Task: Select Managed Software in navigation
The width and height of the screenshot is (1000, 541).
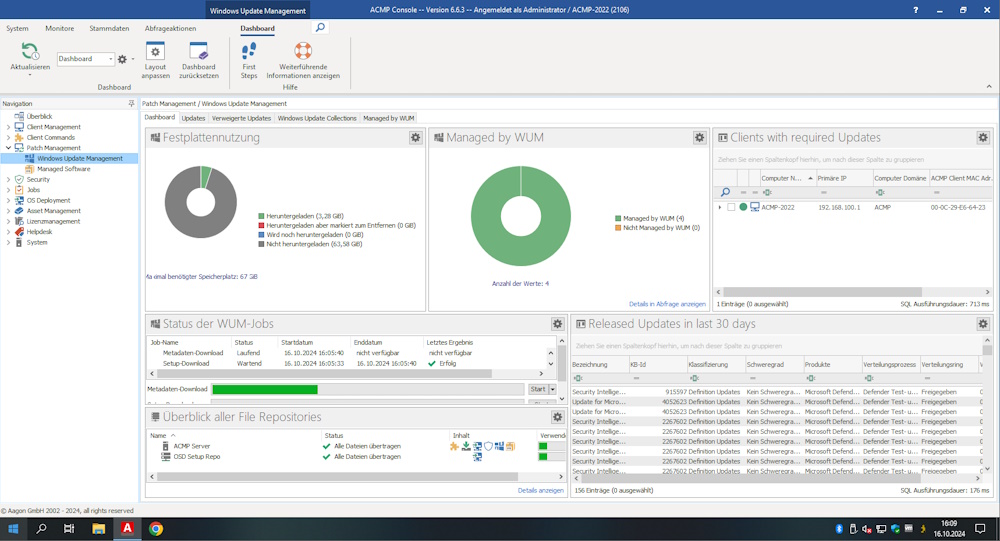Action: (x=63, y=169)
